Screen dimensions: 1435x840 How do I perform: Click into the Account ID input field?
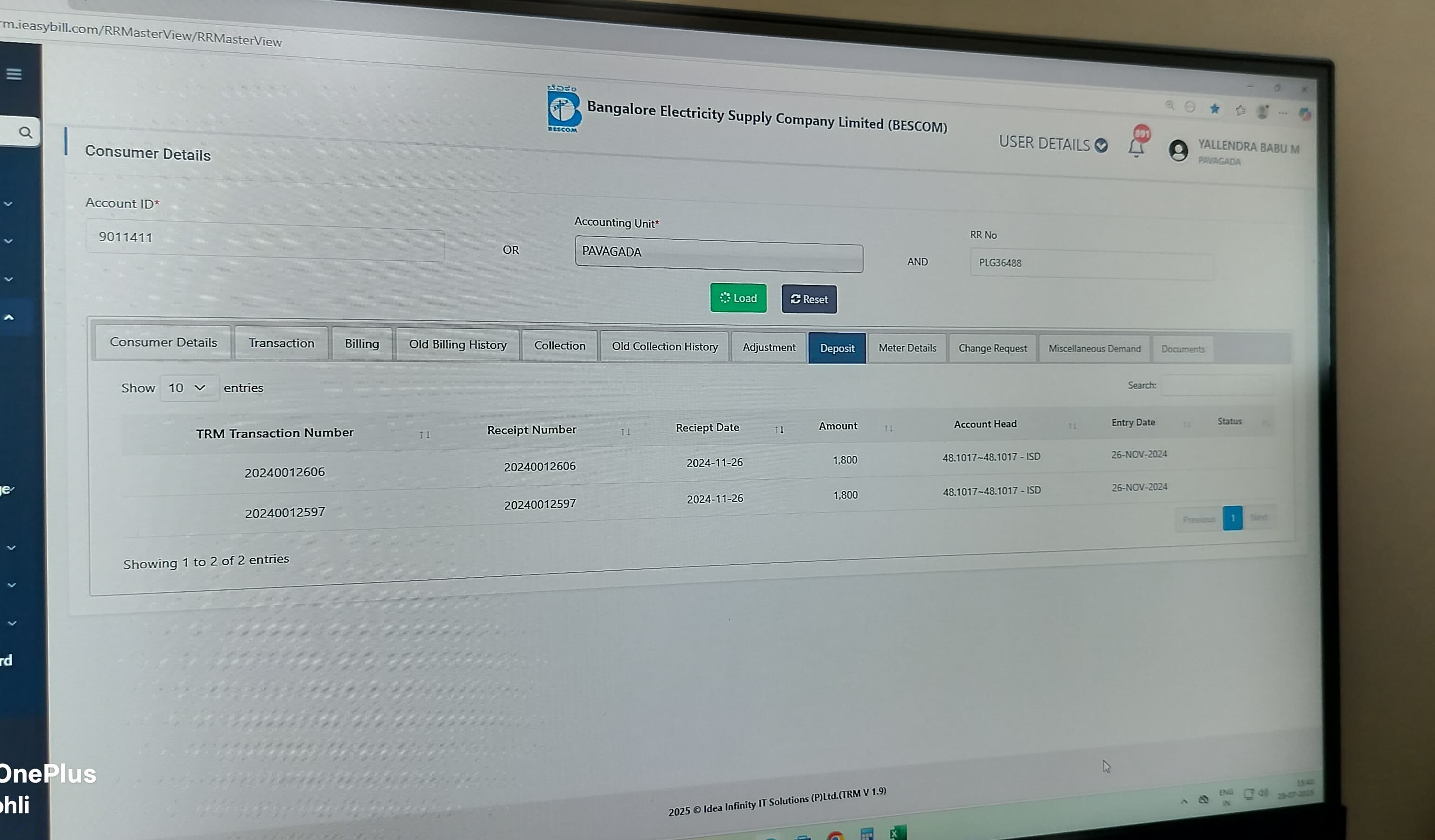pos(265,239)
